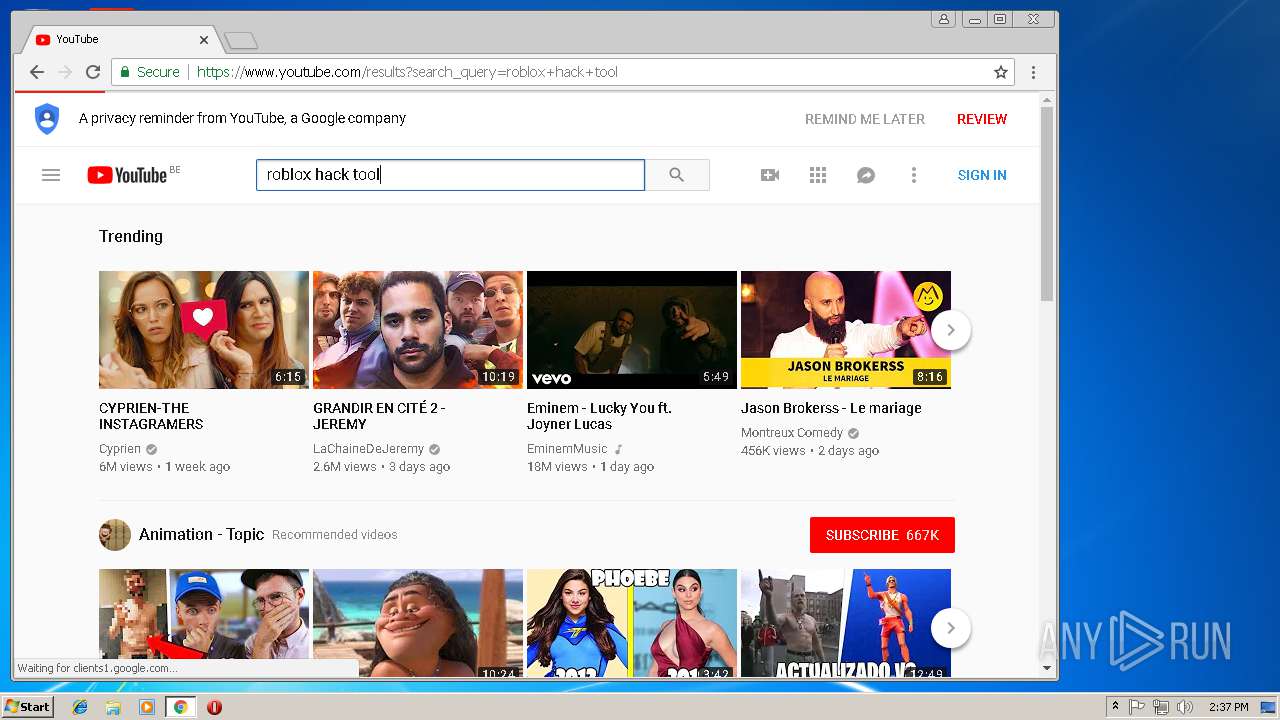Click the Chrome taskbar icon
The height and width of the screenshot is (720, 1280).
(180, 707)
